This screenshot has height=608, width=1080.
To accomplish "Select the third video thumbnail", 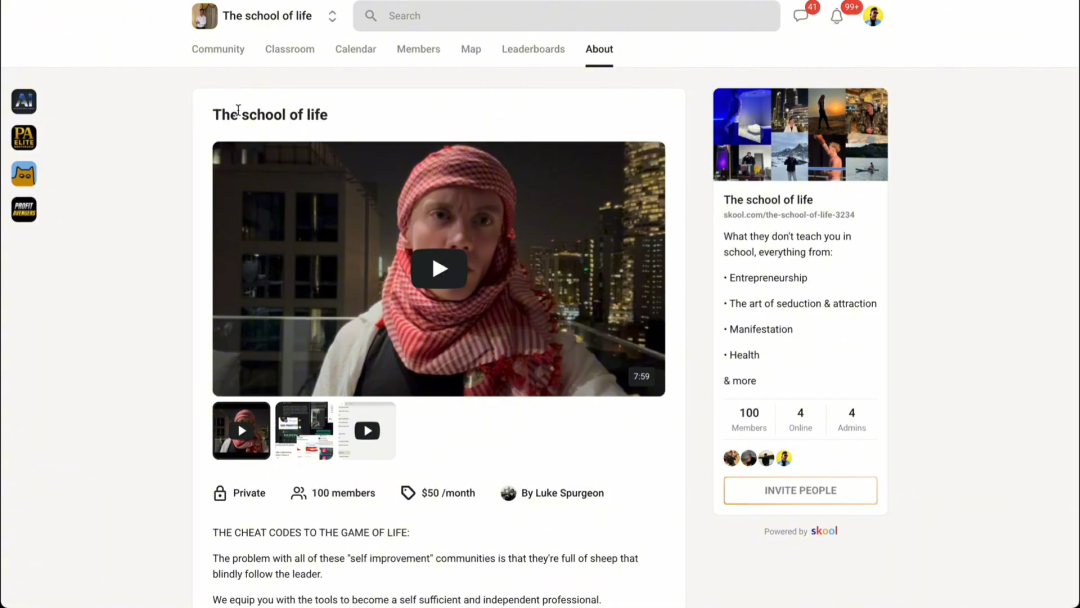I will click(x=366, y=430).
